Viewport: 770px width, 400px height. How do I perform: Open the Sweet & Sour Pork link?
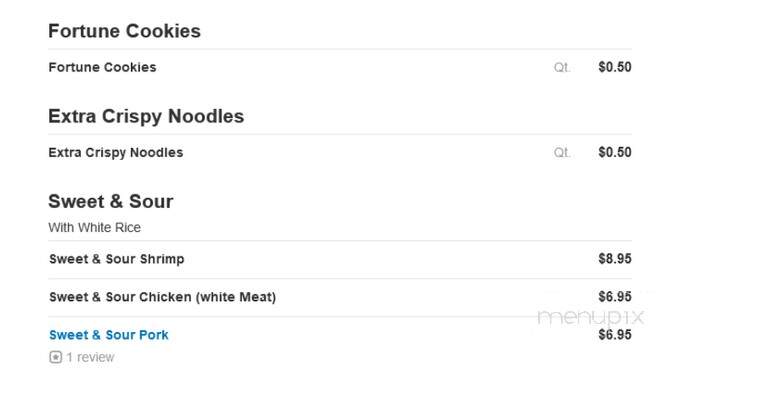click(x=109, y=335)
